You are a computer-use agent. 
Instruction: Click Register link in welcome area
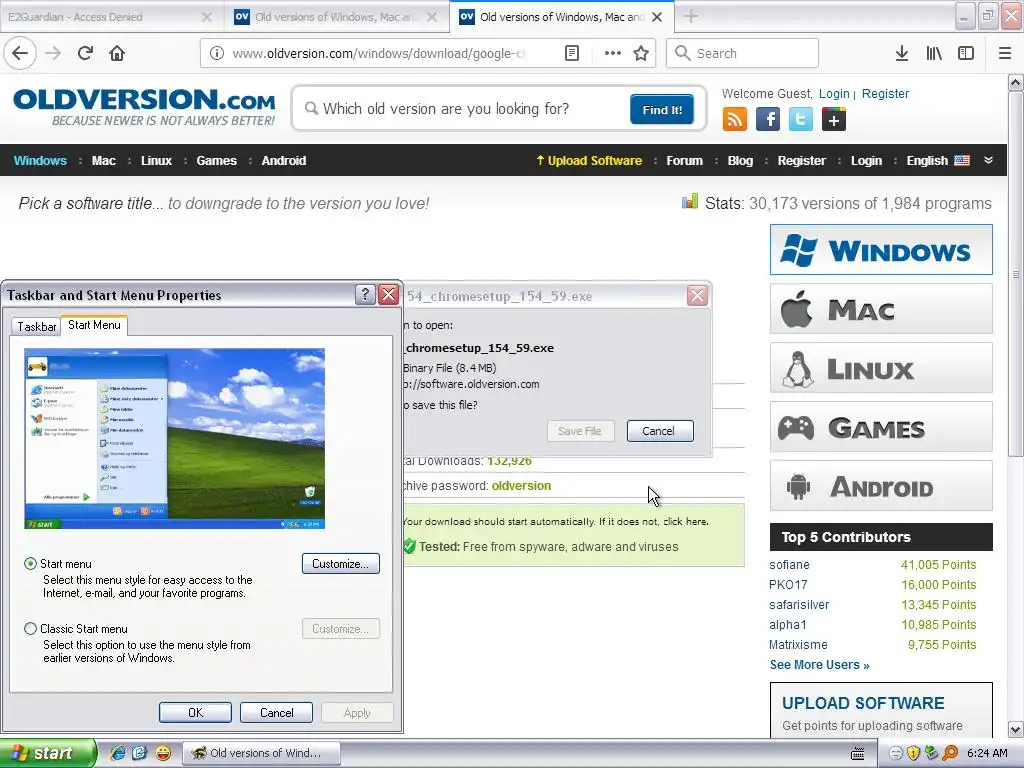tap(885, 94)
